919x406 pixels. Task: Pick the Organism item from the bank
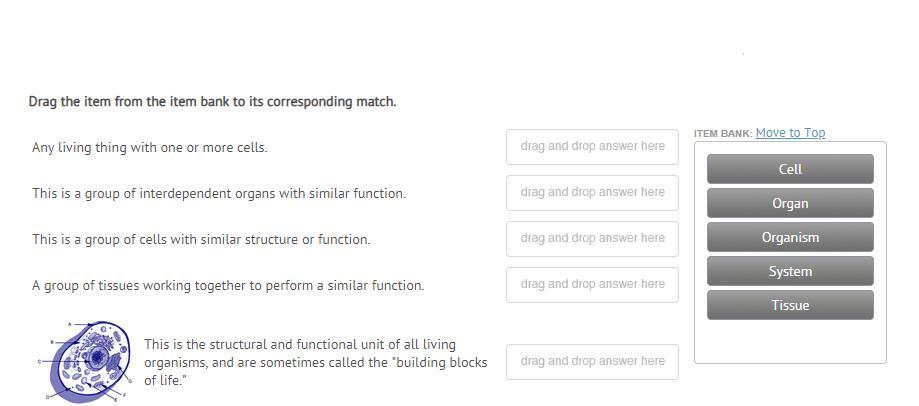point(790,237)
